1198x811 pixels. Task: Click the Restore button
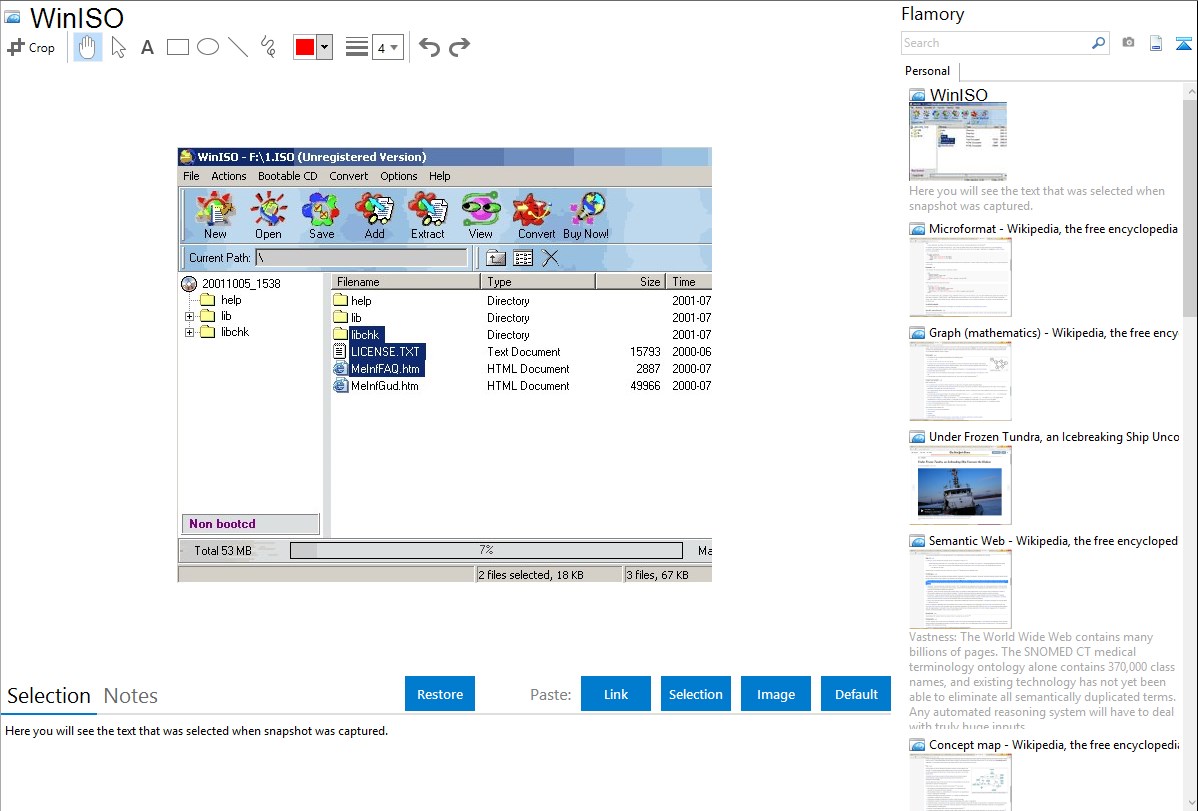point(440,694)
